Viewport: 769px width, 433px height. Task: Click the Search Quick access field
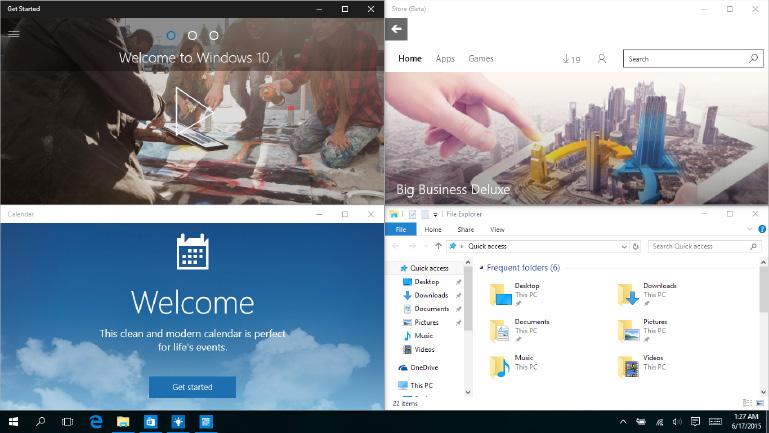click(x=704, y=246)
